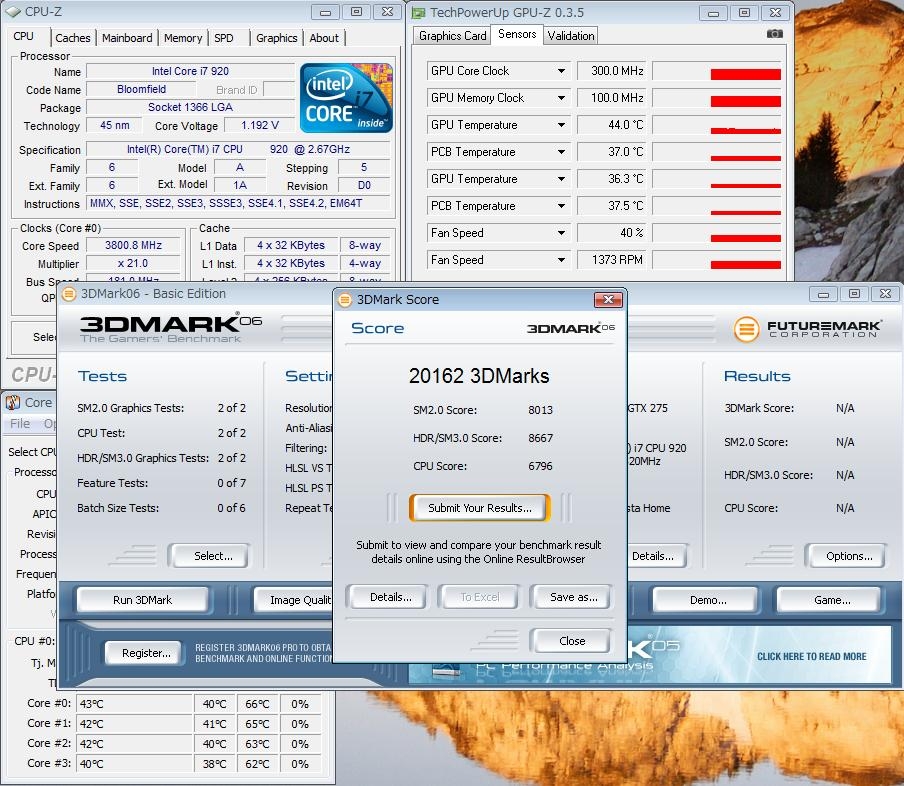Open the PCB Temperature dropdown showing 37.0 °C
Viewport: 904px width, 786px height.
point(561,152)
